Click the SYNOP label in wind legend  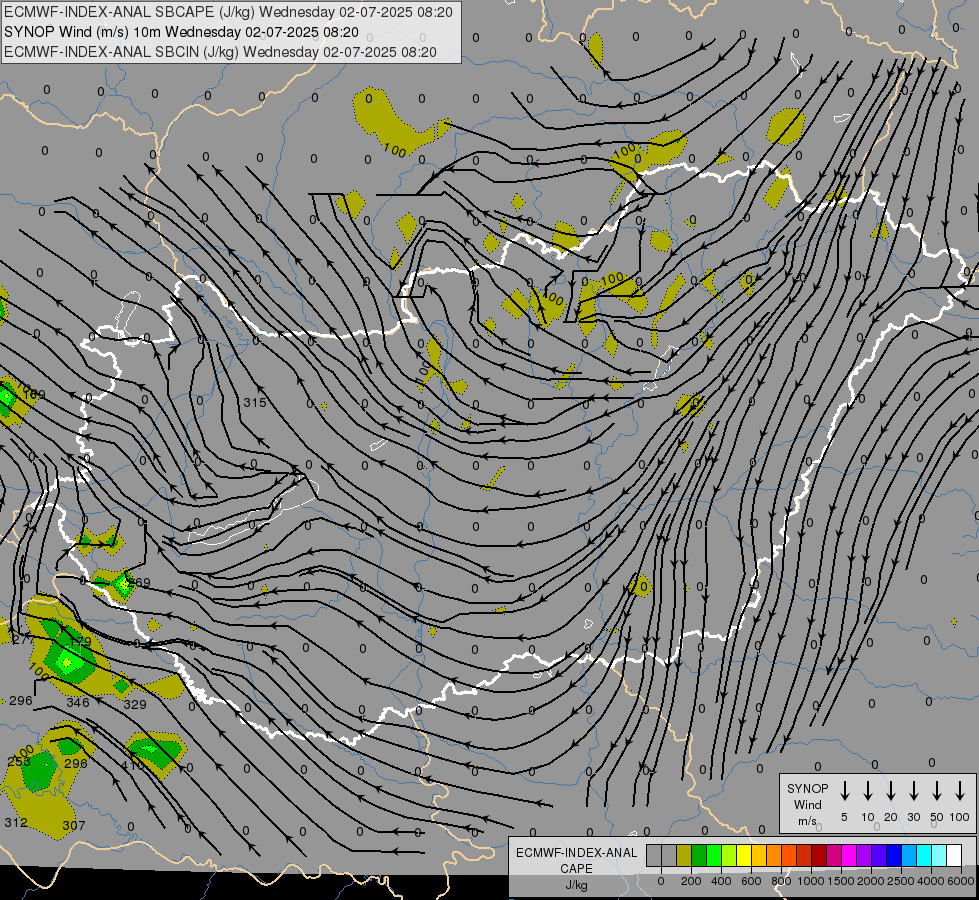(807, 788)
